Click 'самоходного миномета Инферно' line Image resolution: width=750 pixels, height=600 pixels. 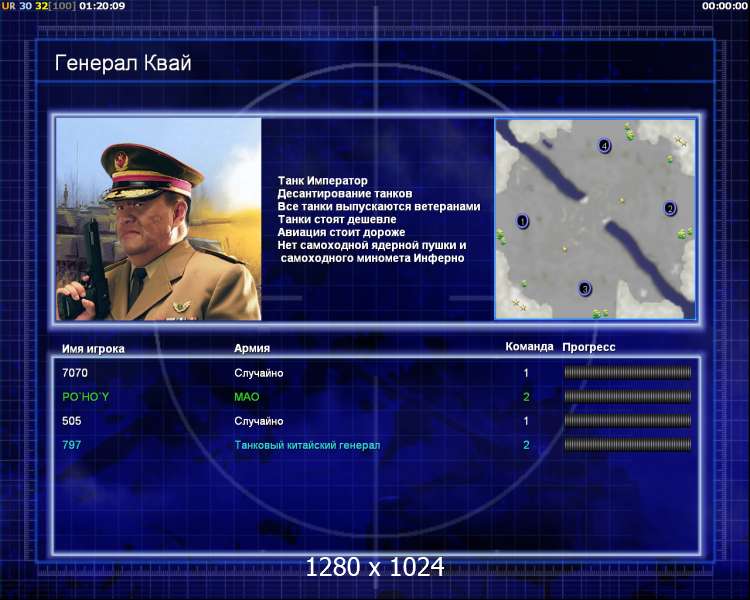coord(372,258)
